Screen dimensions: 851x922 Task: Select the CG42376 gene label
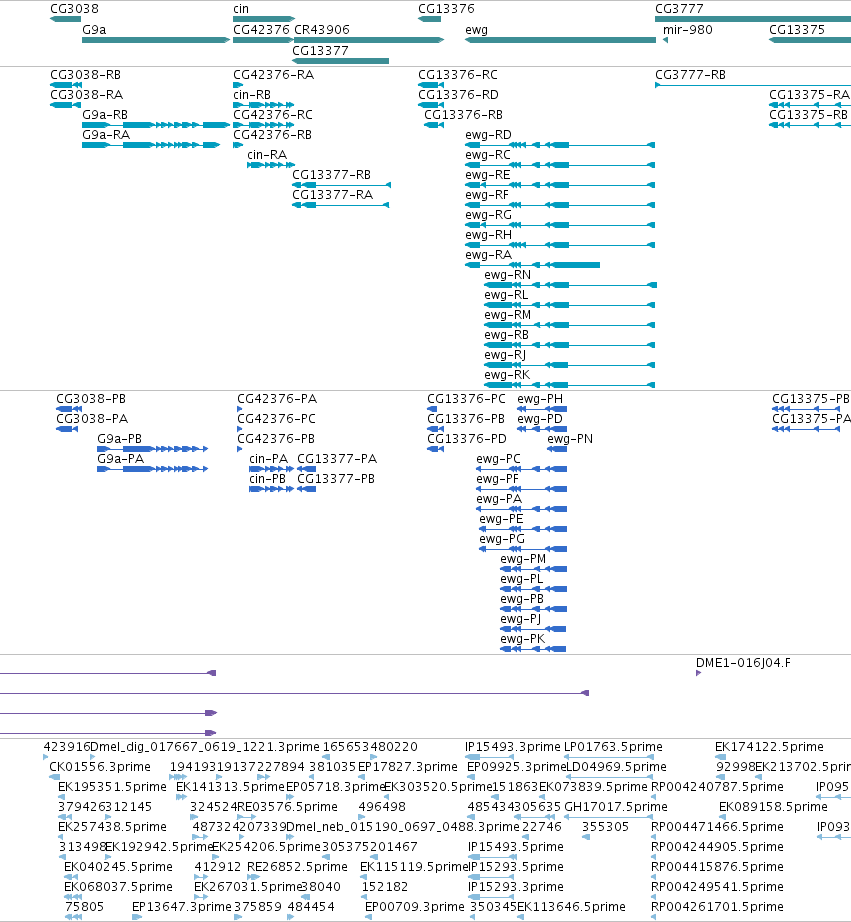point(261,30)
